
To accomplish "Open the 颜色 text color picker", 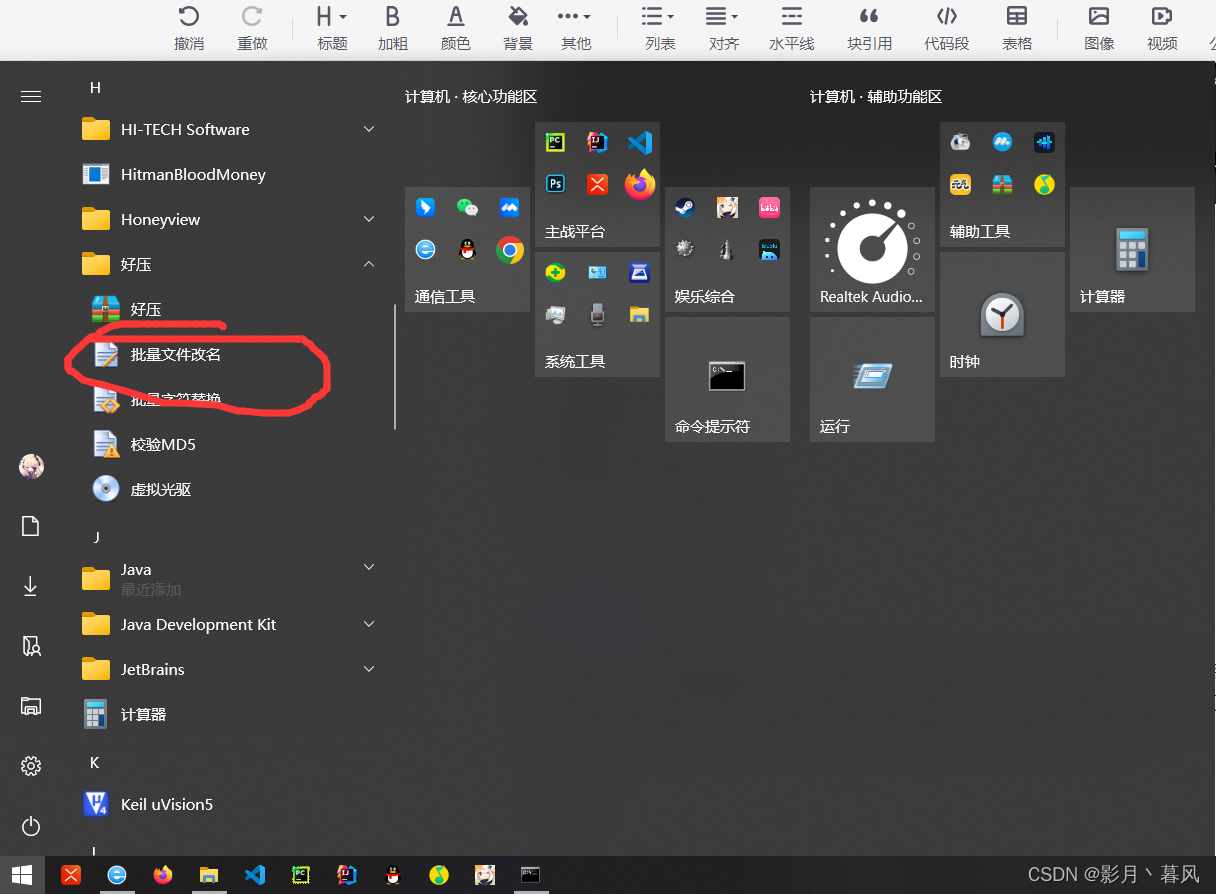I will point(456,28).
